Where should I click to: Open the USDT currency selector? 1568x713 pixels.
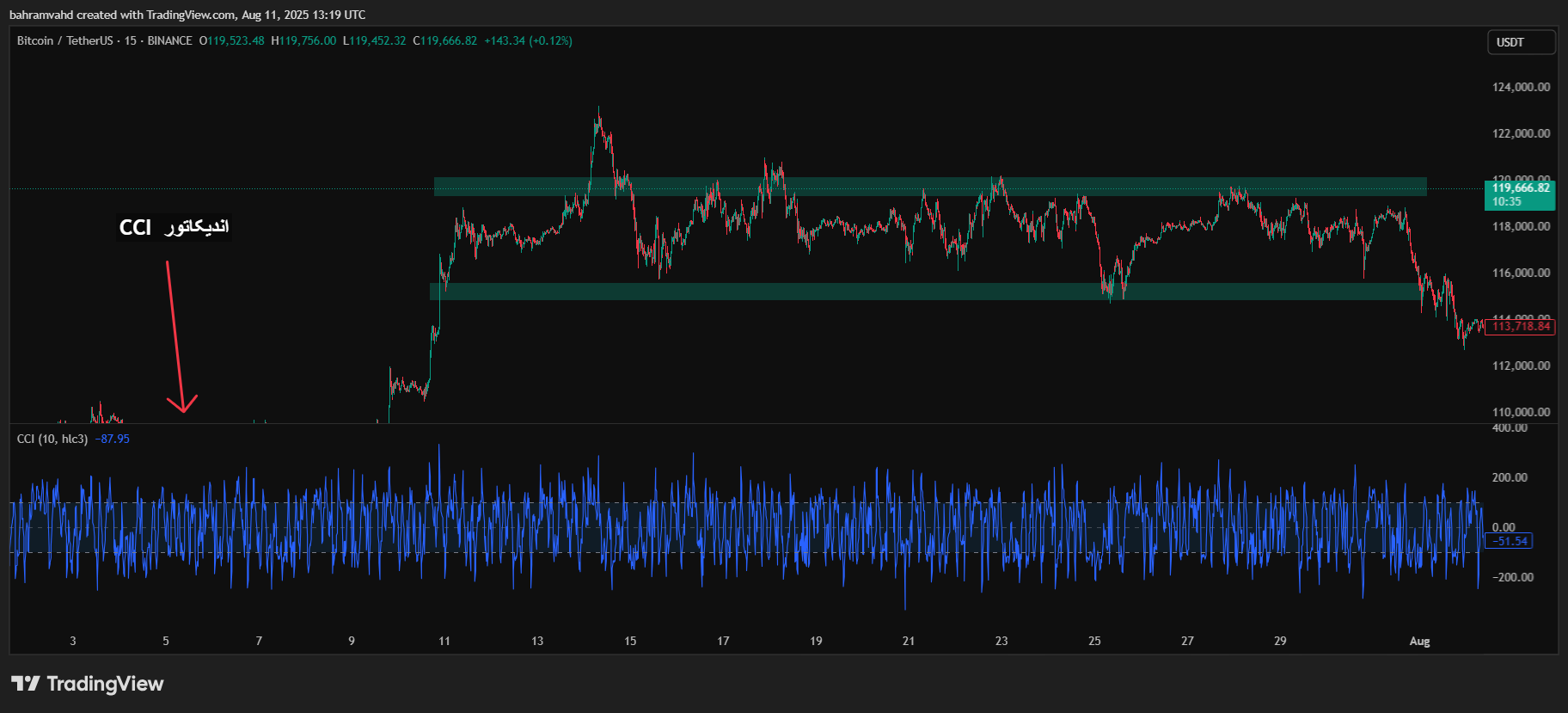(x=1521, y=42)
